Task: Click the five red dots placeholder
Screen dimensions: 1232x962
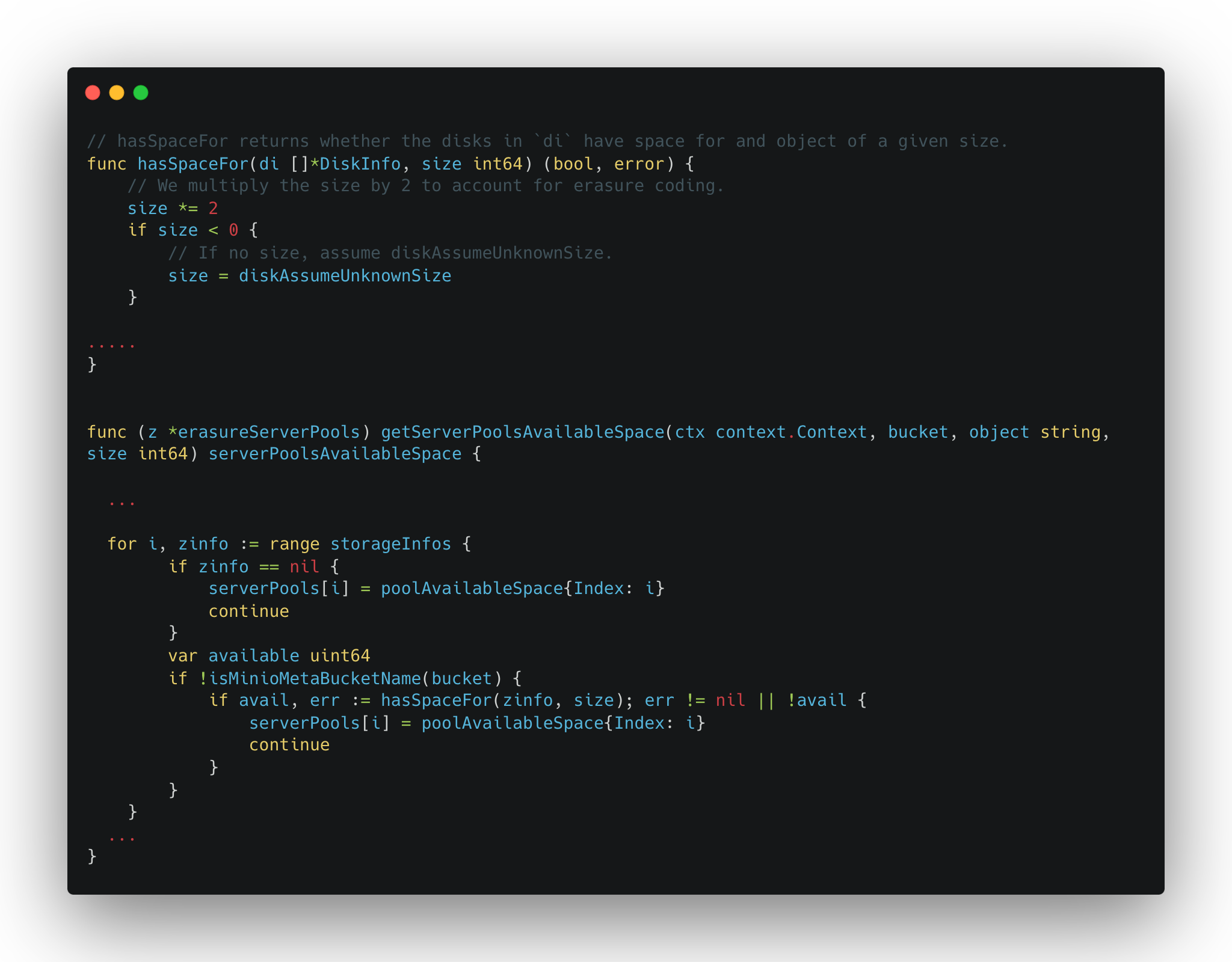Action: pos(112,345)
